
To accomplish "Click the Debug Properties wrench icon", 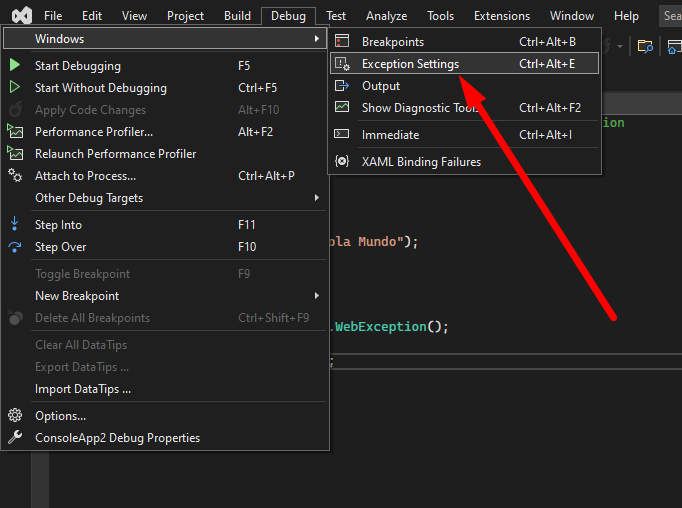I will [x=15, y=438].
